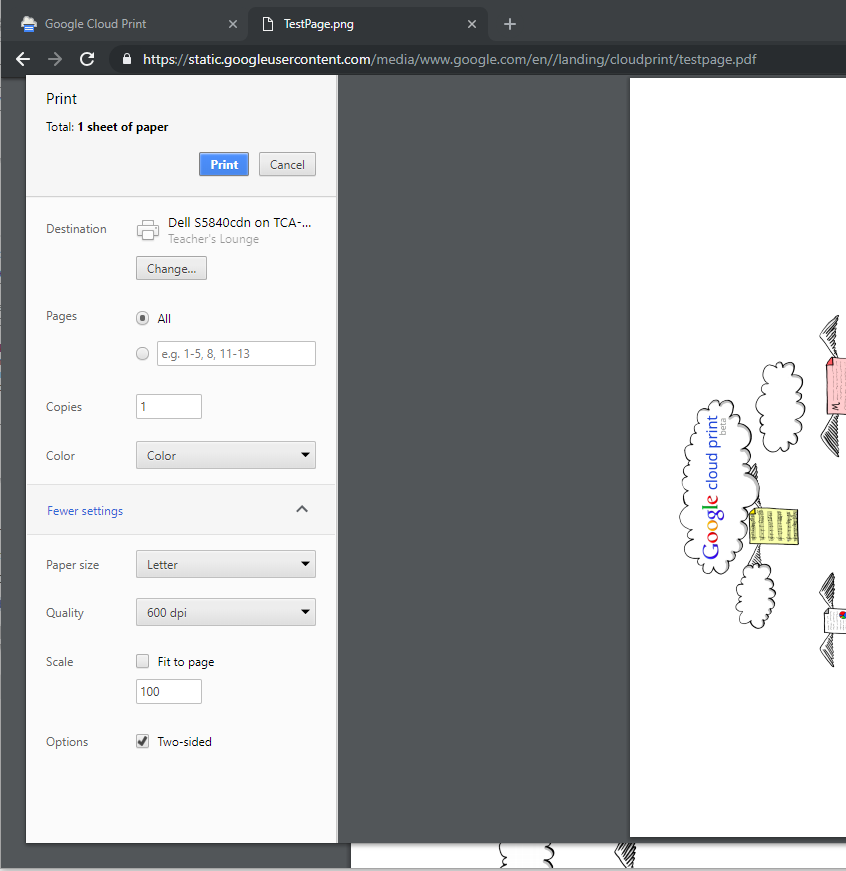Select the custom page range radio button
The image size is (846, 871).
143,354
